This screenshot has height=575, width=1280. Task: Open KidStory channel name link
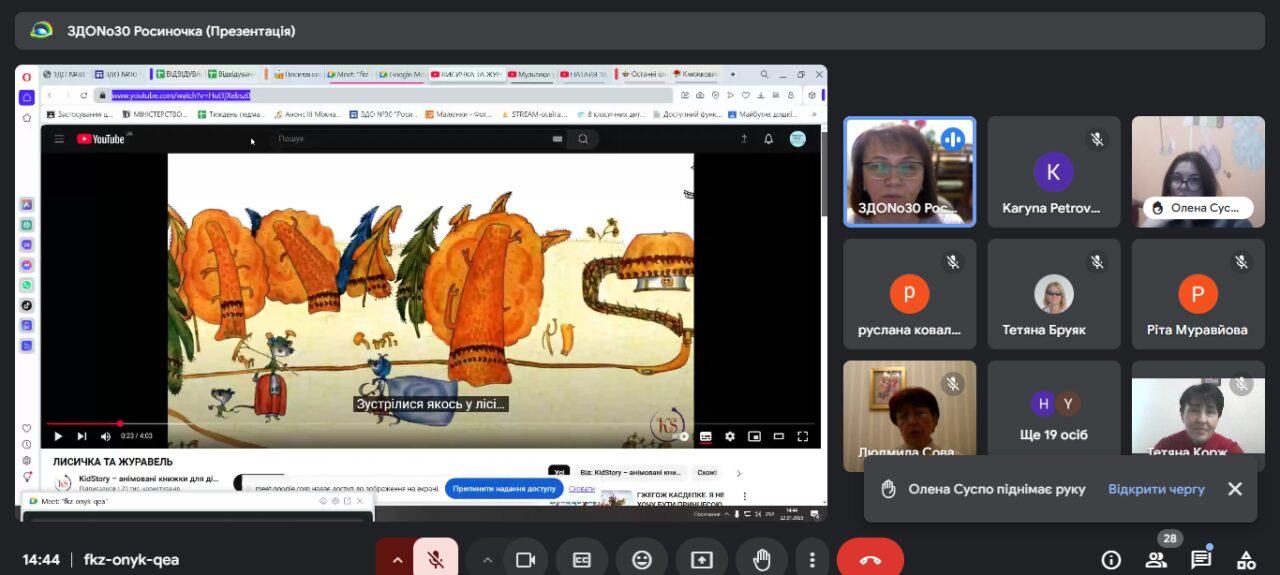(x=148, y=479)
